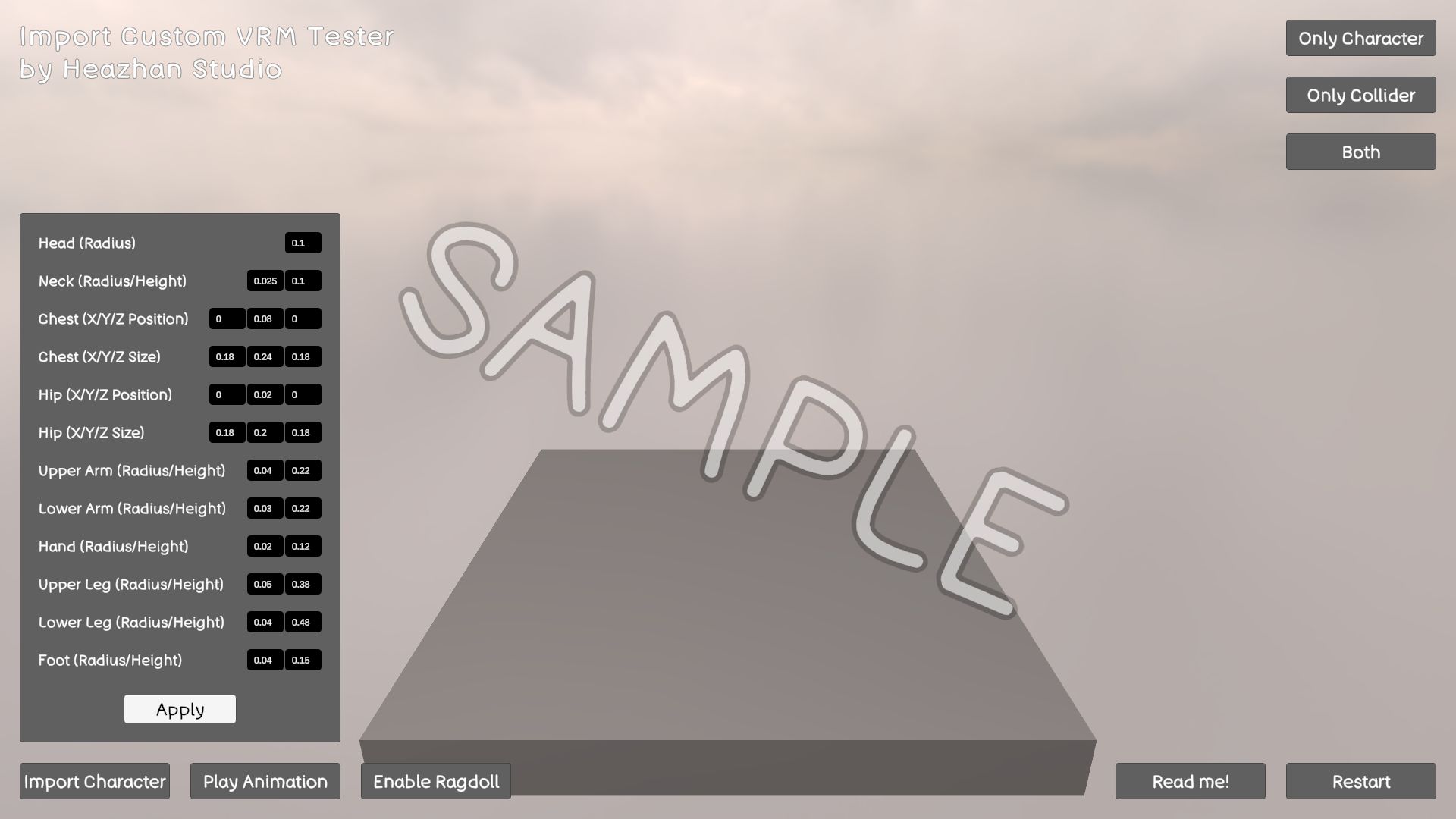Edit Neck Radius input field value

pos(264,280)
